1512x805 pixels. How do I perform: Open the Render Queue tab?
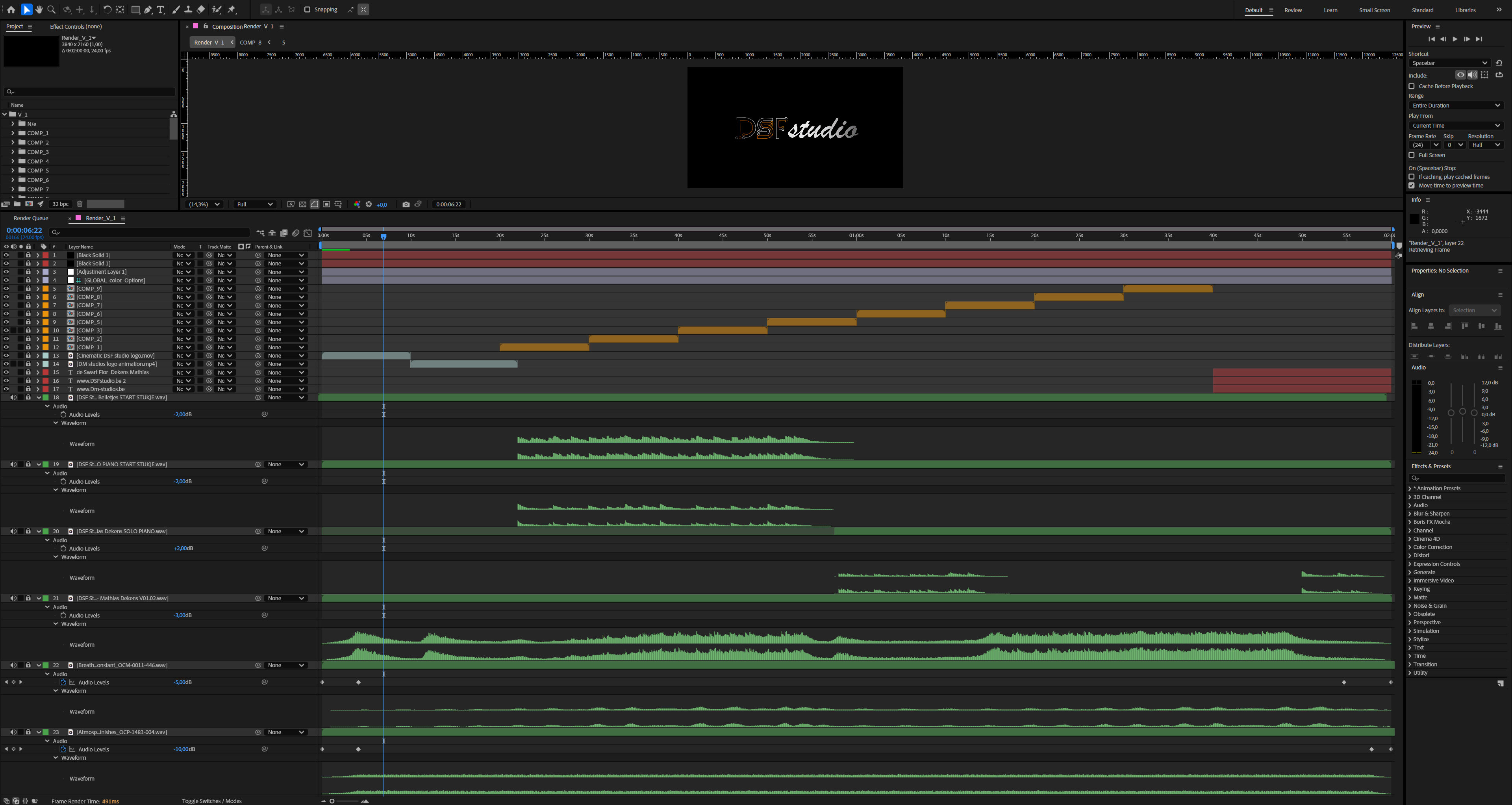pos(31,219)
